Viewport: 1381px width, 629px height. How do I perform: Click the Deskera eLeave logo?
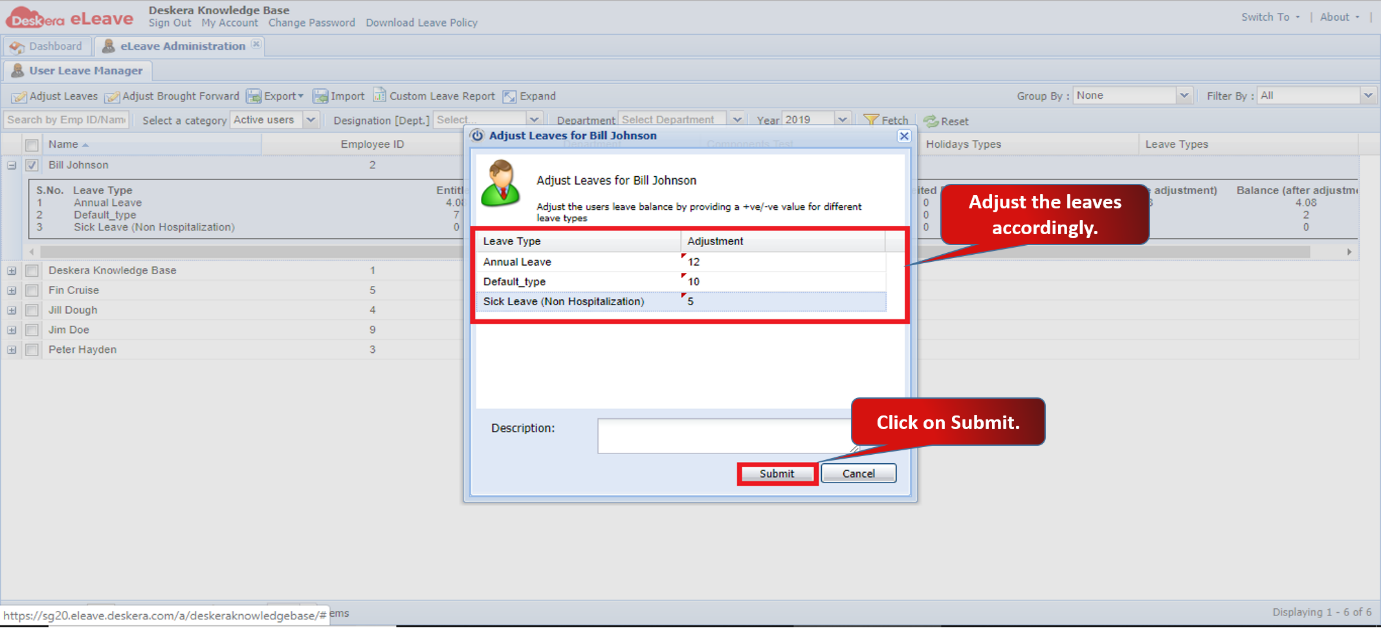pyautogui.click(x=70, y=18)
